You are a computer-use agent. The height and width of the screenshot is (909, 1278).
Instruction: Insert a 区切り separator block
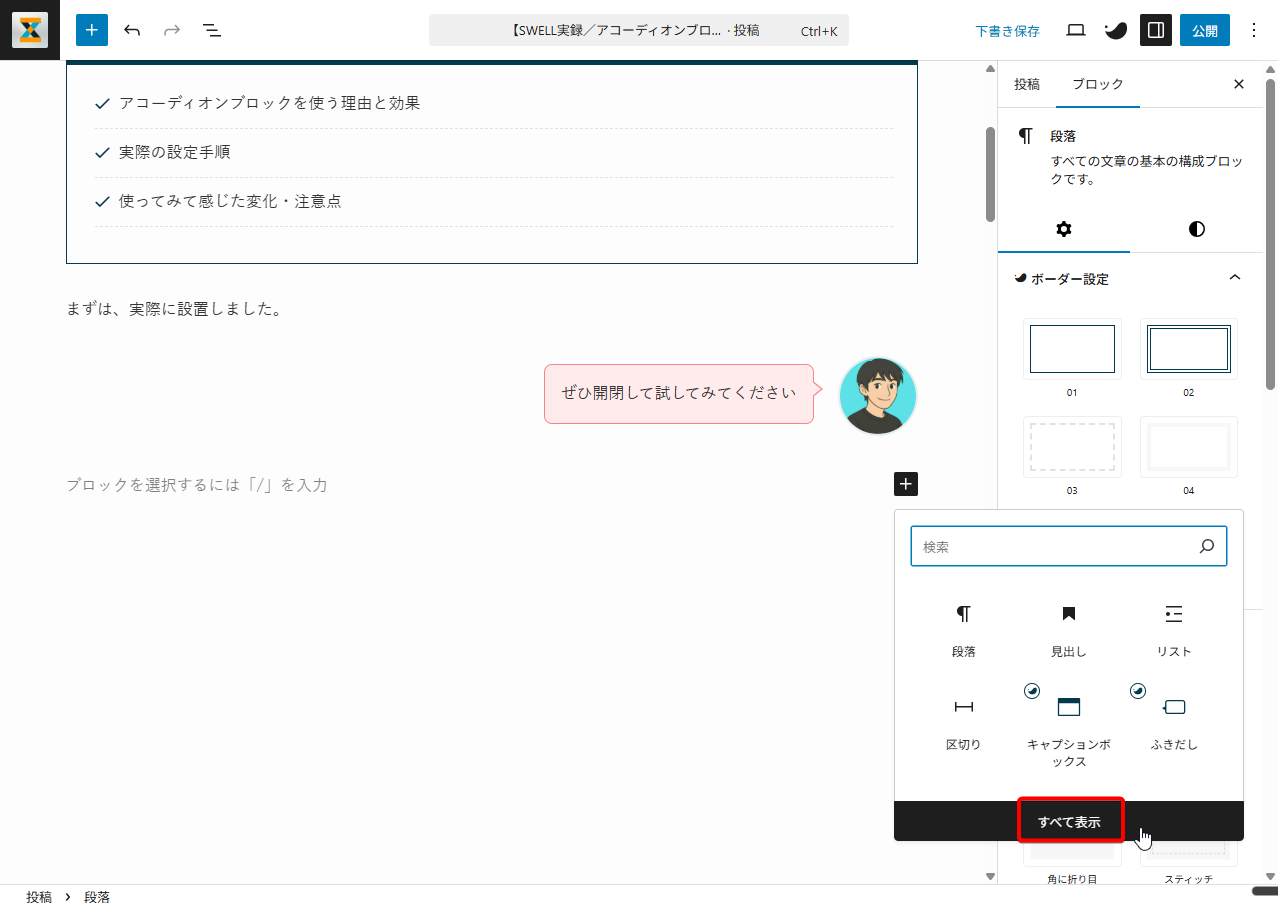click(x=963, y=722)
